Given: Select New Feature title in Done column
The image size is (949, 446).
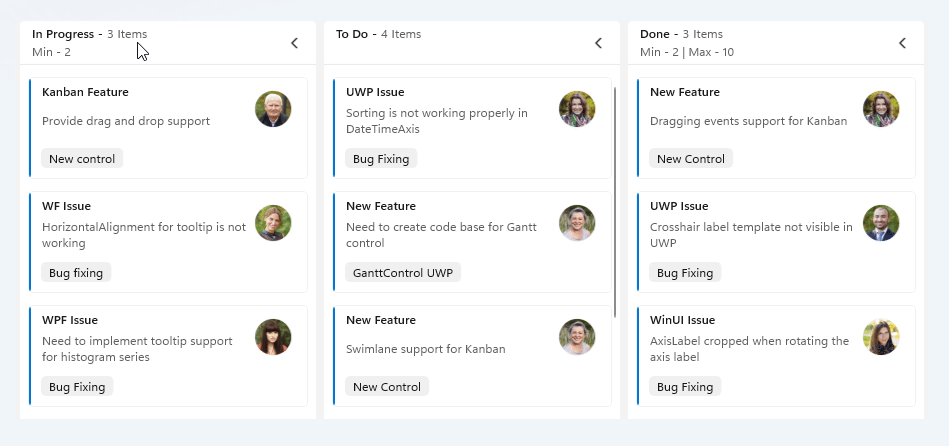Looking at the screenshot, I should (685, 92).
